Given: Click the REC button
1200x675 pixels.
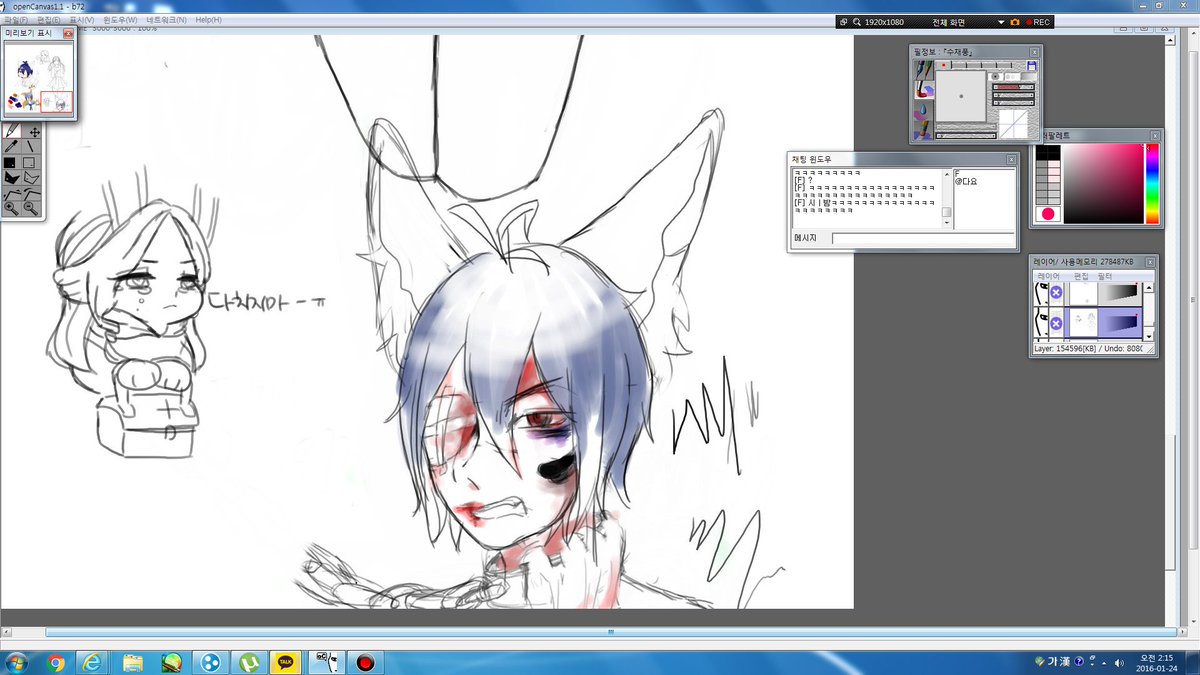Looking at the screenshot, I should tap(1037, 22).
